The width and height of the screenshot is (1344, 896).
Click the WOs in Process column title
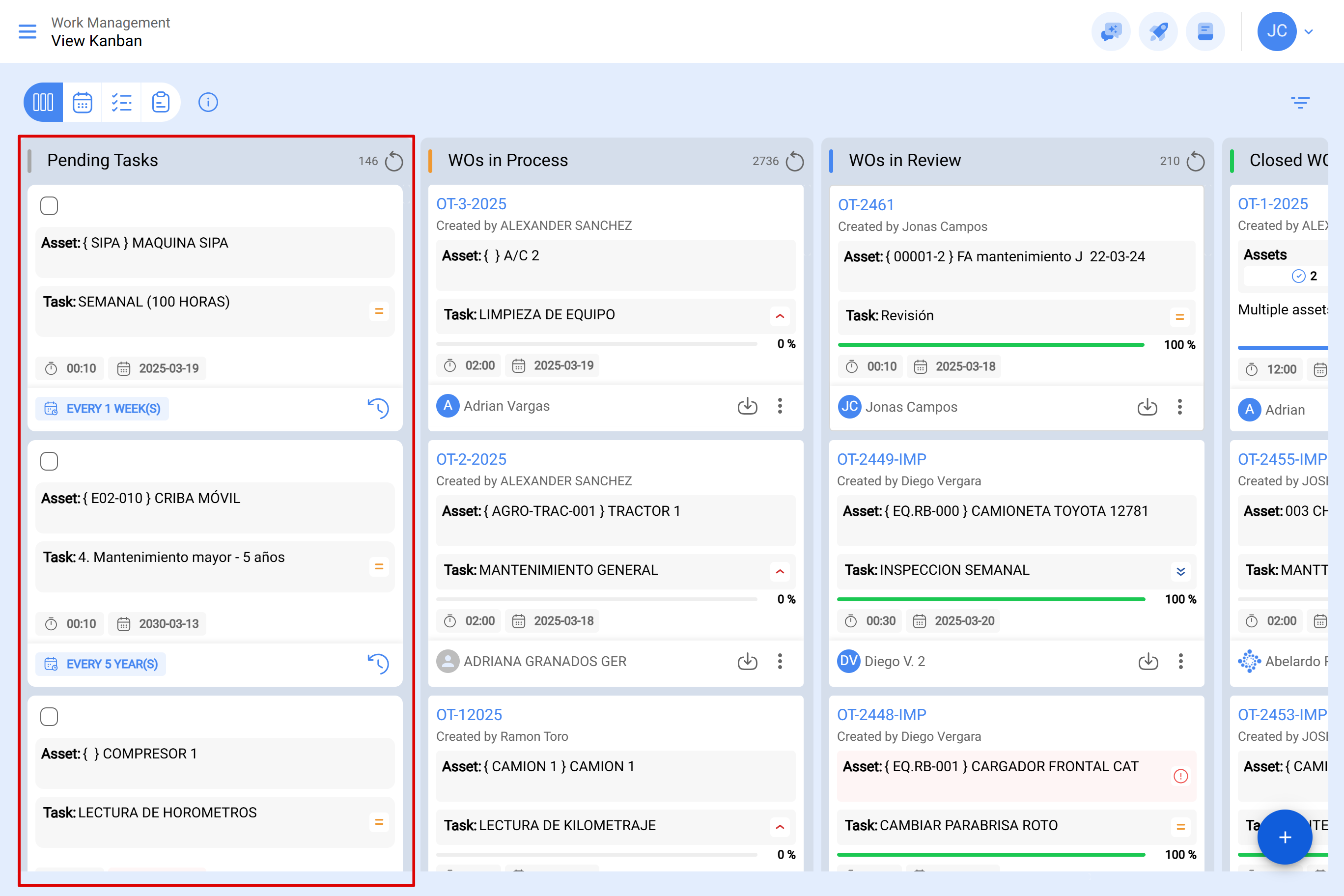click(508, 161)
